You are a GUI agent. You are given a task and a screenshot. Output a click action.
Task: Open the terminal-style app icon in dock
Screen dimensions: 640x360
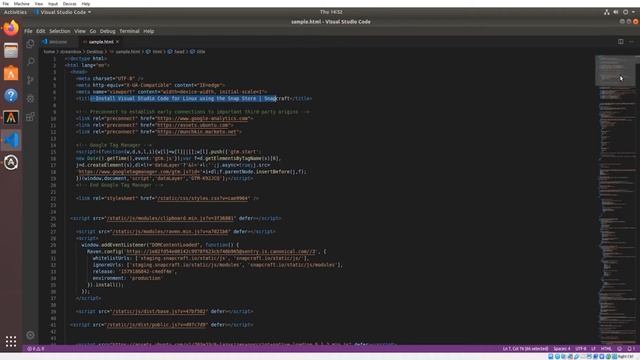(11, 118)
